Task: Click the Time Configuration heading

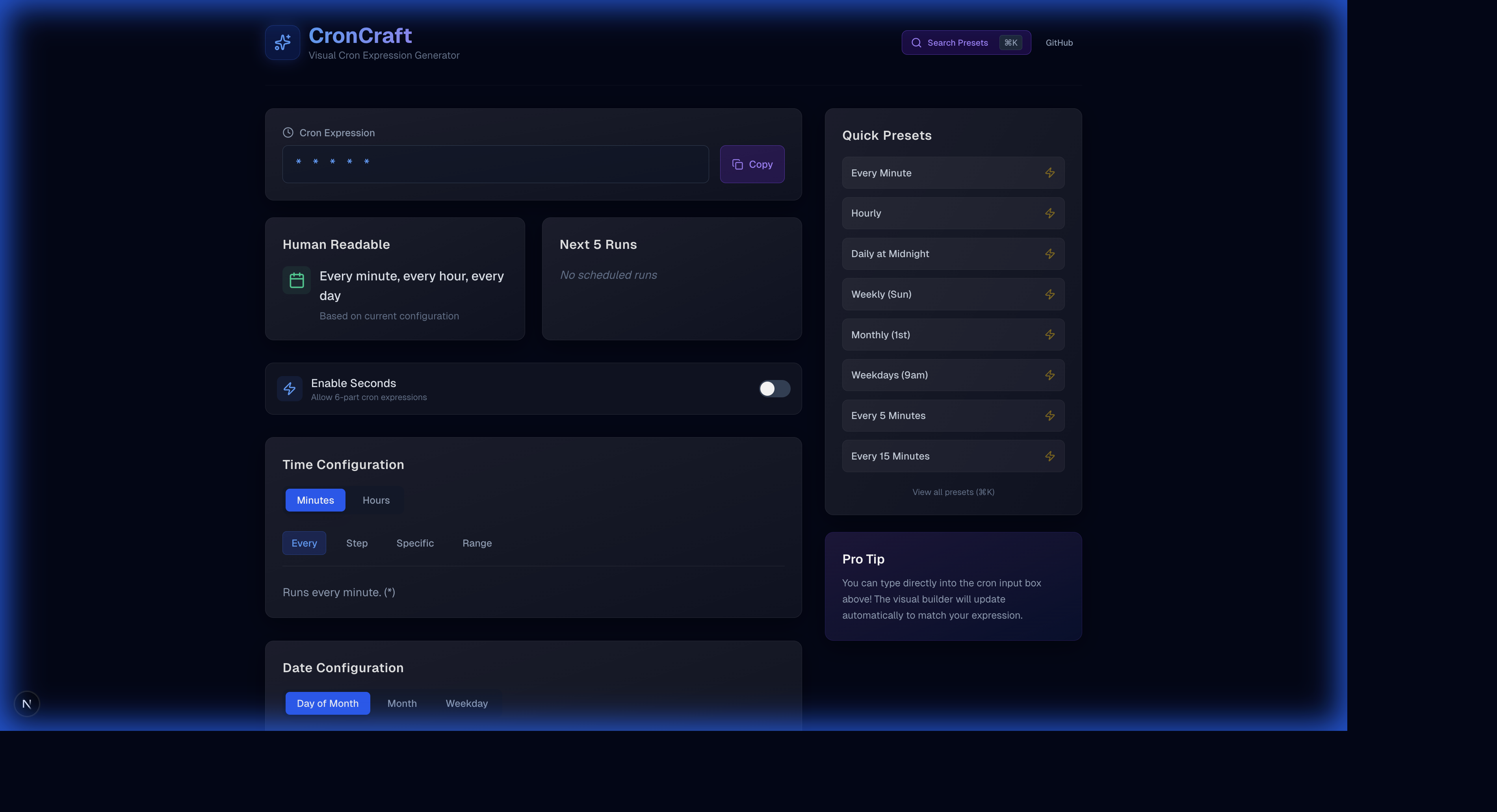Action: click(344, 465)
